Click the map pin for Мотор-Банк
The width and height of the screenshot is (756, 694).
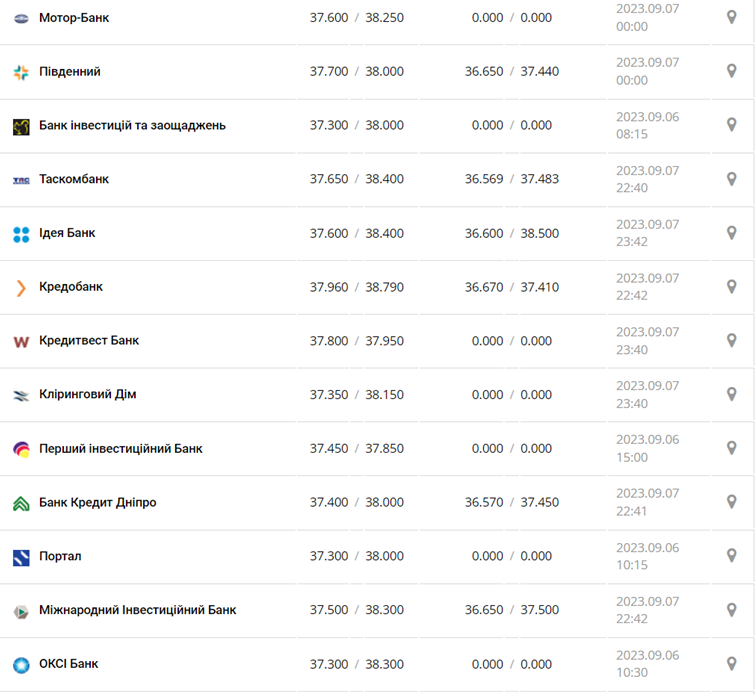(731, 17)
